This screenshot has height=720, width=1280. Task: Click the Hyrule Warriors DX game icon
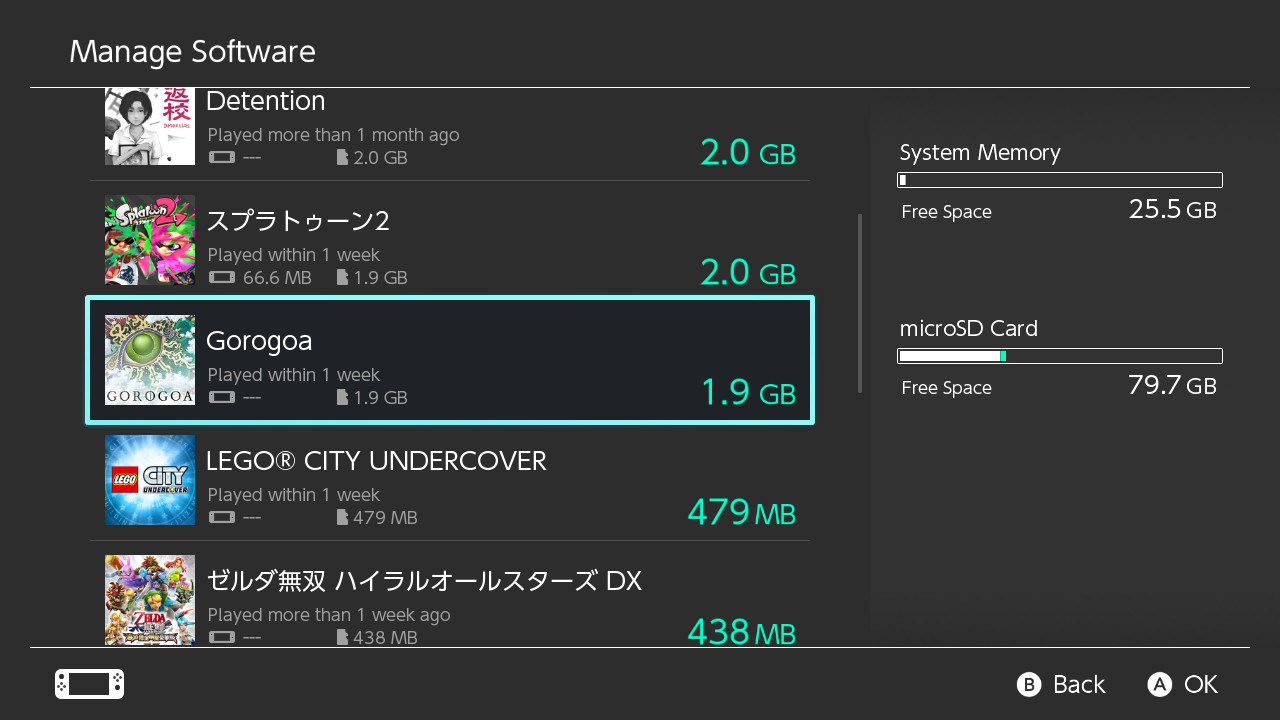pos(149,600)
